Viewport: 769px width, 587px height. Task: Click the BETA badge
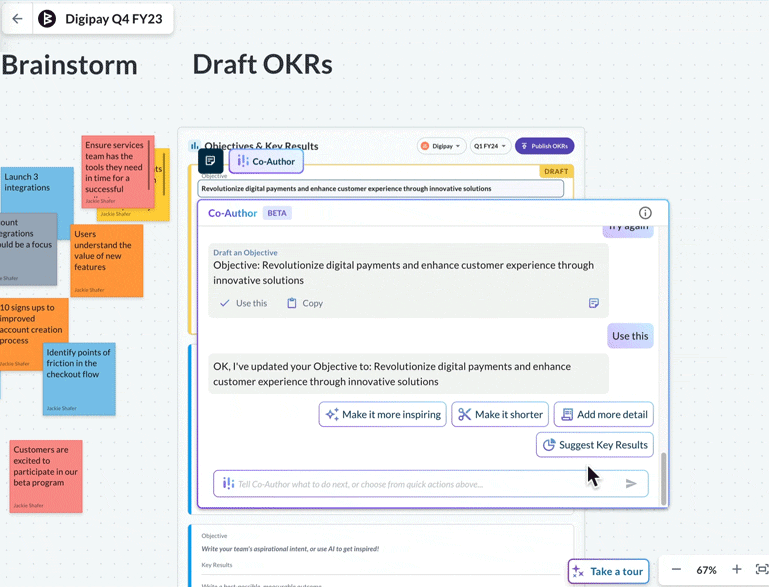pyautogui.click(x=277, y=213)
